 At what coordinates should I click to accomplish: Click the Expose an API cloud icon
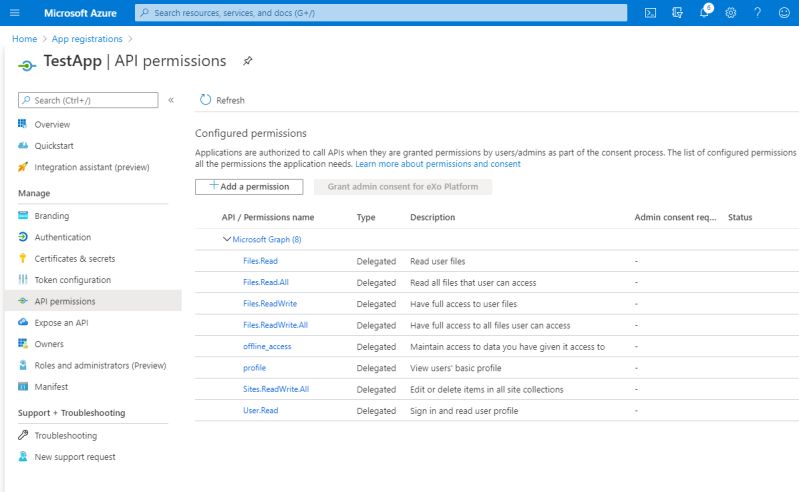pyautogui.click(x=23, y=322)
